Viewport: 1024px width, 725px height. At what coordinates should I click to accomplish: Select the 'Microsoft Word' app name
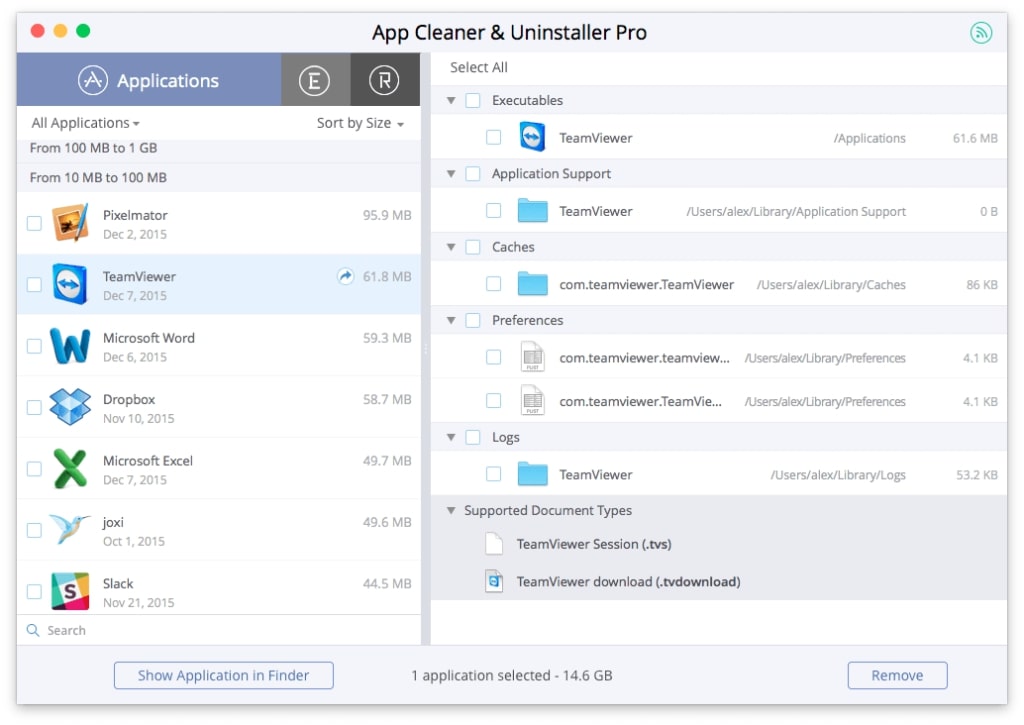point(149,338)
